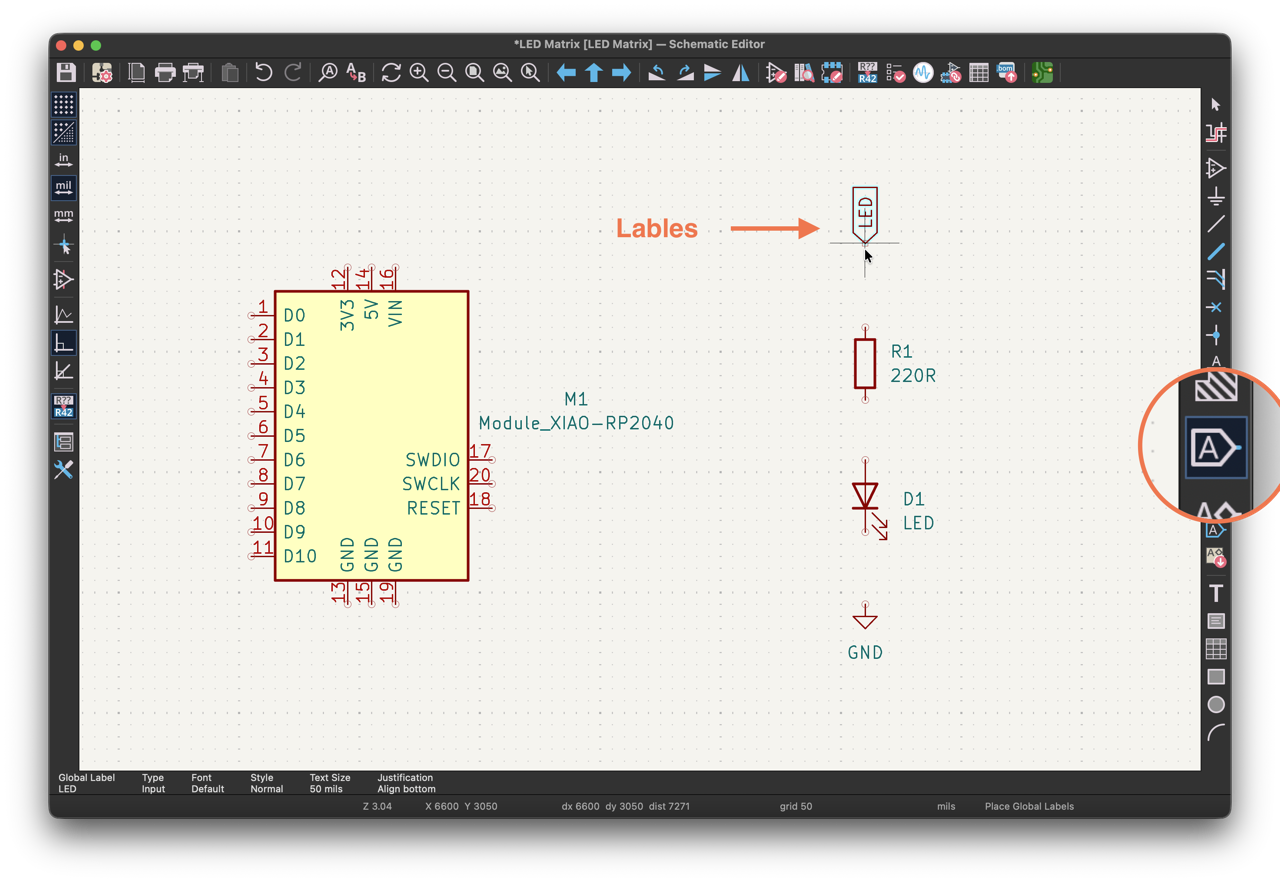Switch units to inches
Viewport: 1280px width, 883px height.
pyautogui.click(x=64, y=160)
